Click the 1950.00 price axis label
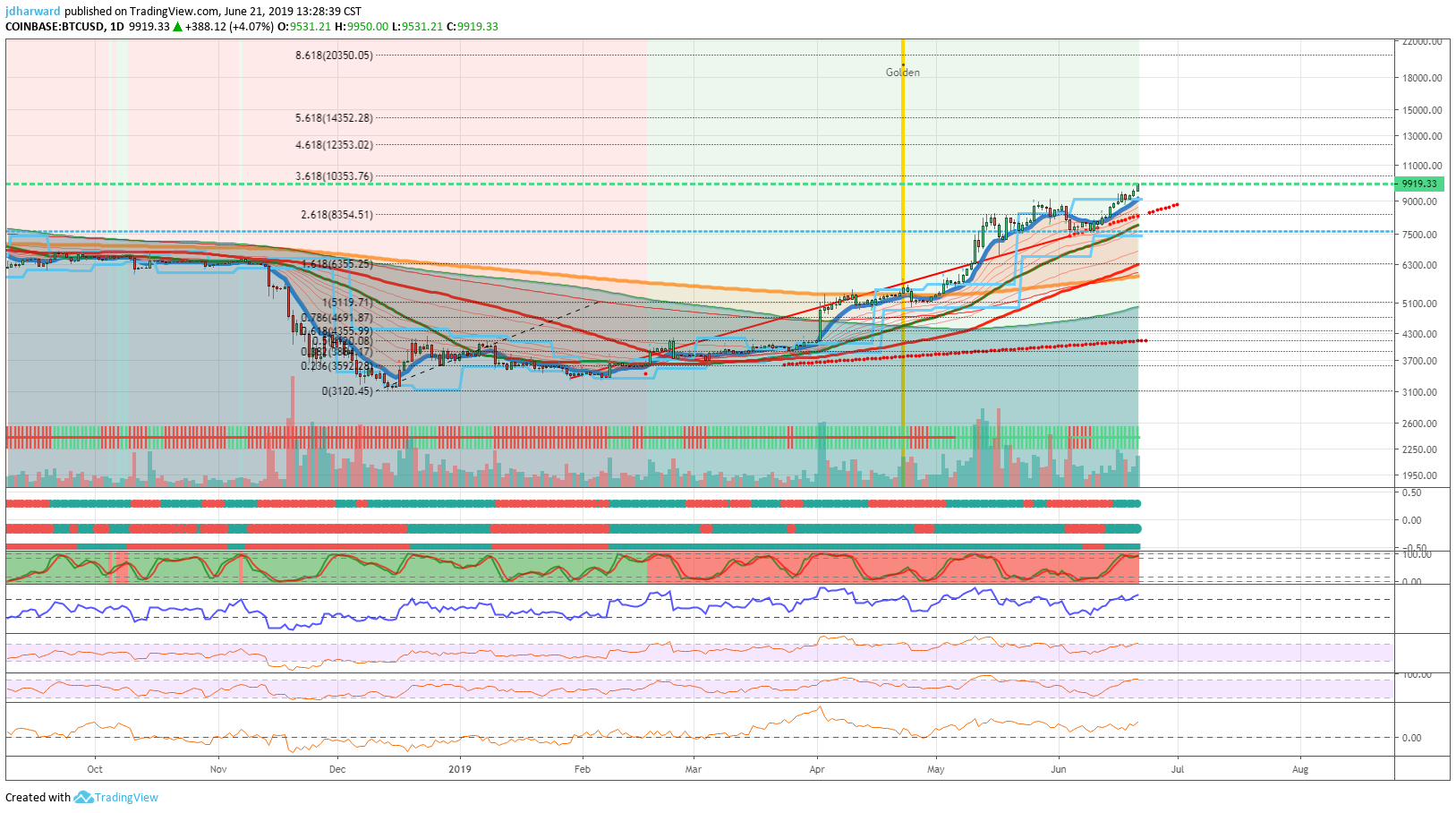Screen dimensions: 1456x813 [x=1419, y=475]
